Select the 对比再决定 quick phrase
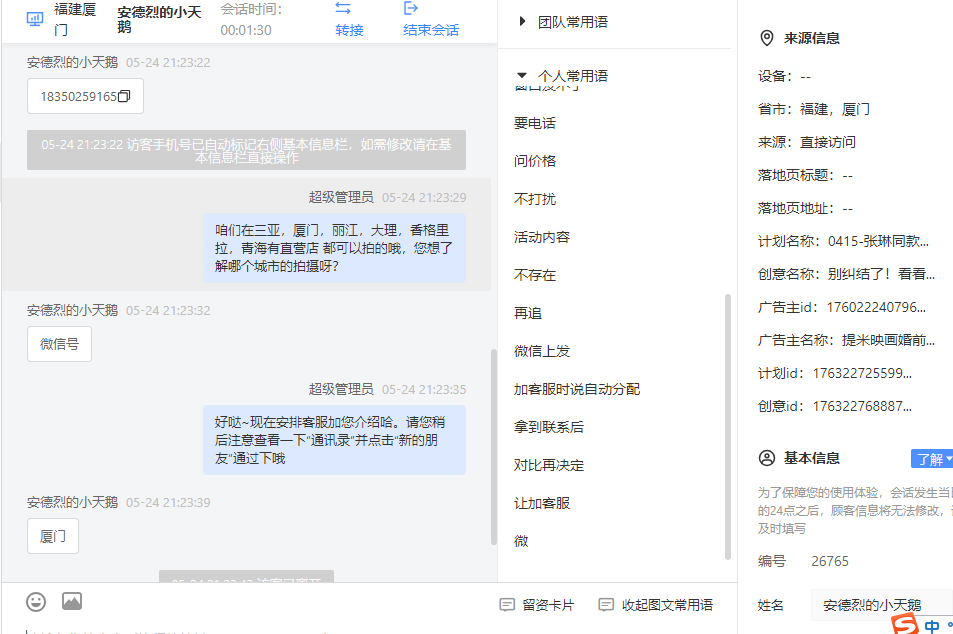This screenshot has height=634, width=953. 548,465
